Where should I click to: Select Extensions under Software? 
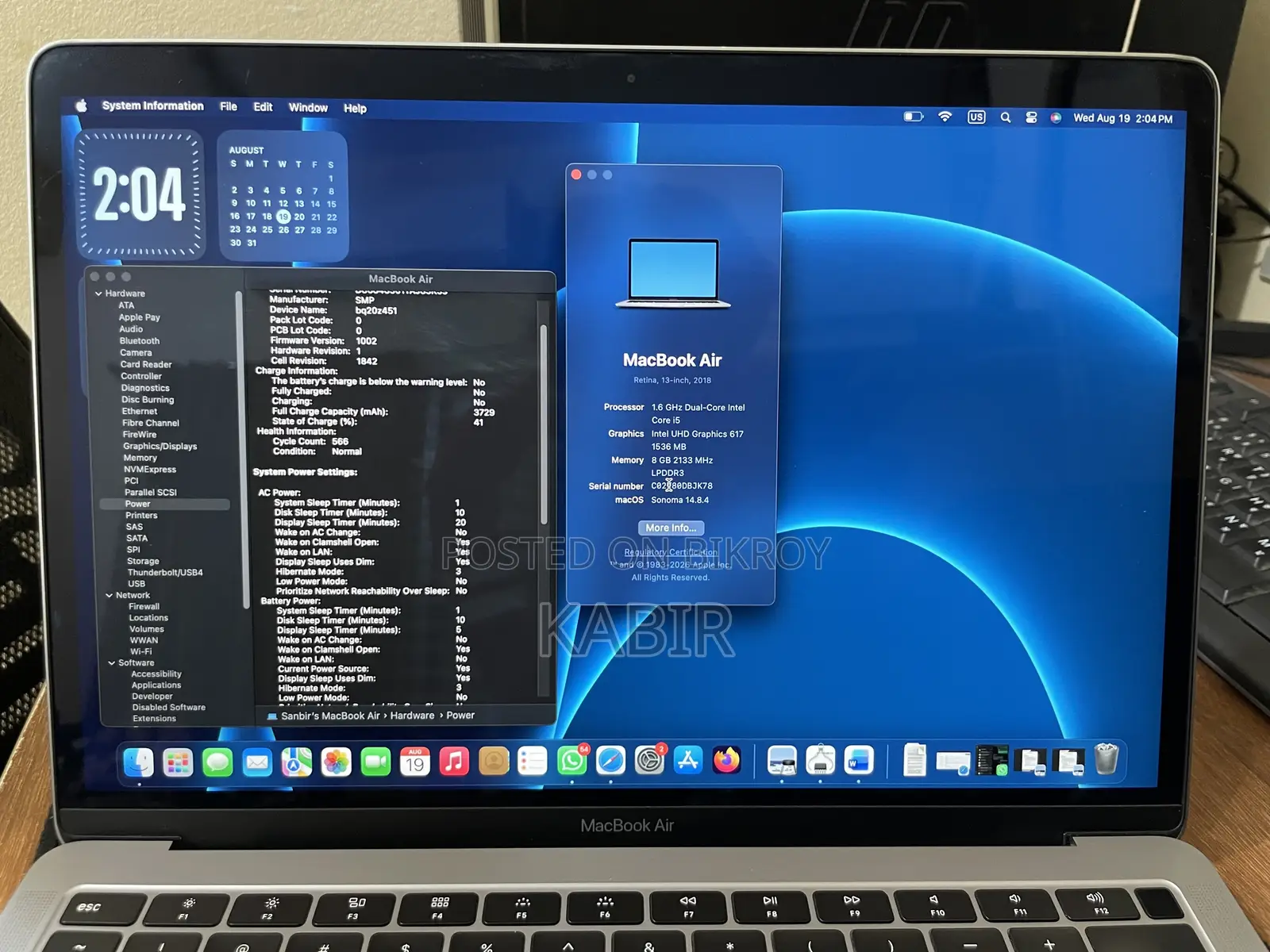pyautogui.click(x=154, y=719)
